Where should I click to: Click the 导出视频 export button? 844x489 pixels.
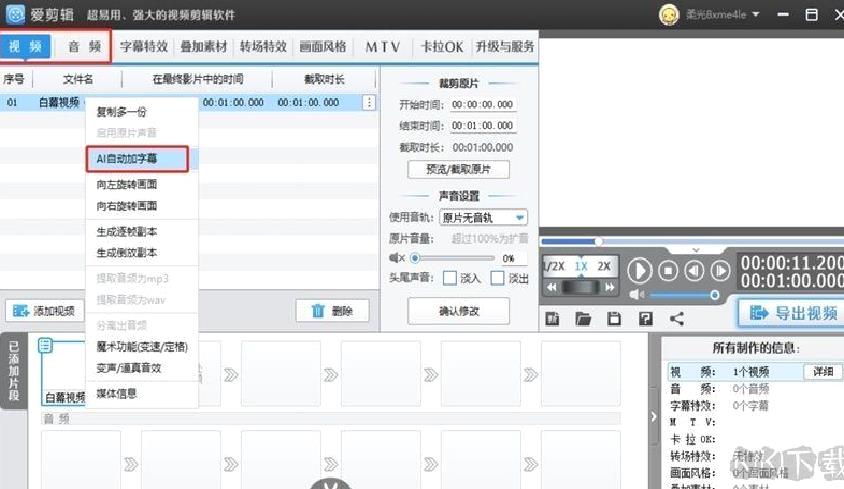(x=793, y=312)
